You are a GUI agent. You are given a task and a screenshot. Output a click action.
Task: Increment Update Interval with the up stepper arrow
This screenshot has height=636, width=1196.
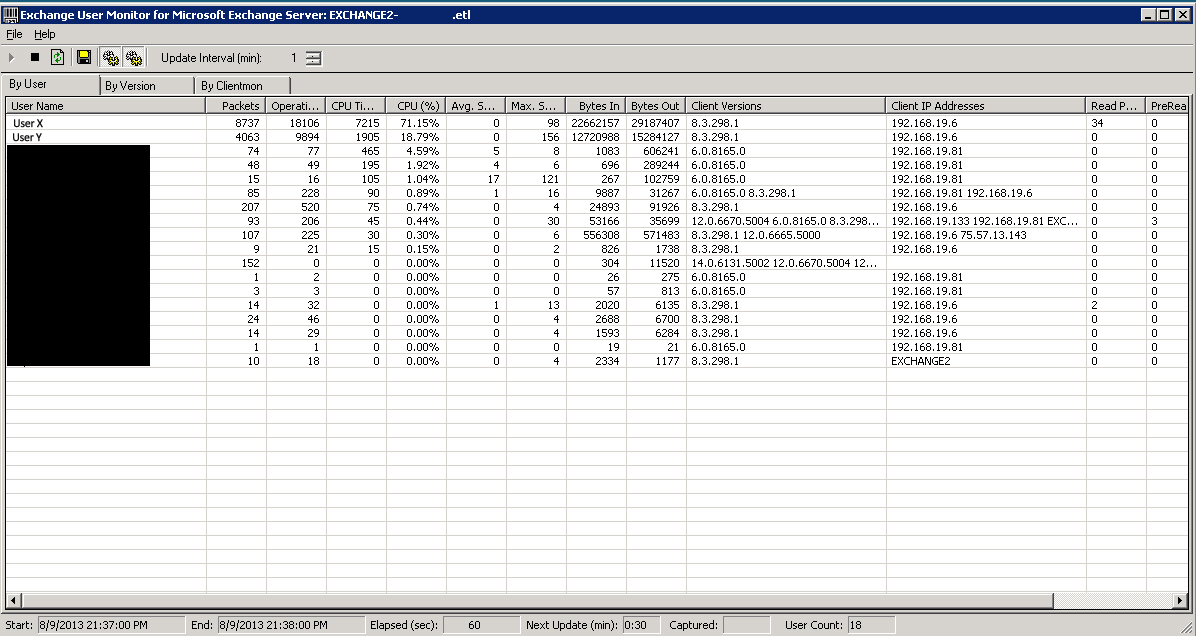(311, 53)
